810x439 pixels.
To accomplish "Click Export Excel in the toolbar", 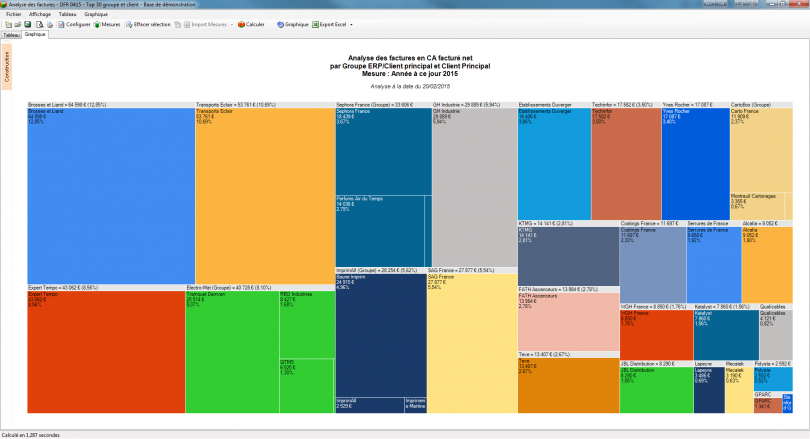I will point(329,24).
